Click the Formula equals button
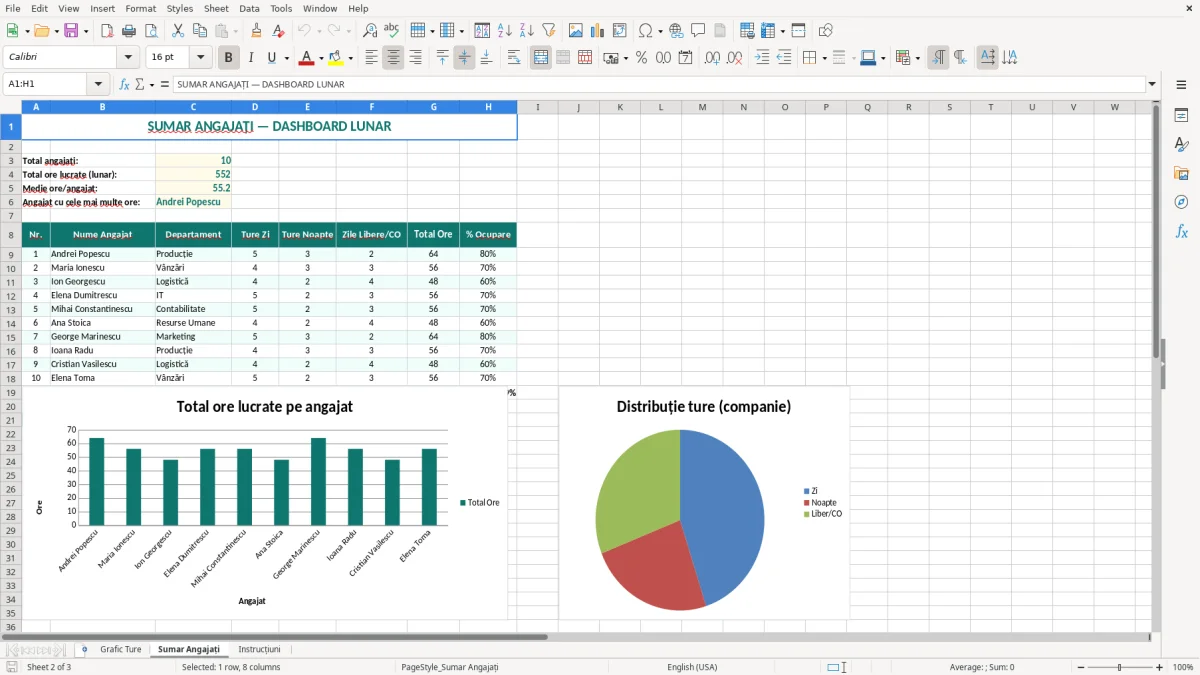Viewport: 1200px width, 675px height. click(165, 84)
